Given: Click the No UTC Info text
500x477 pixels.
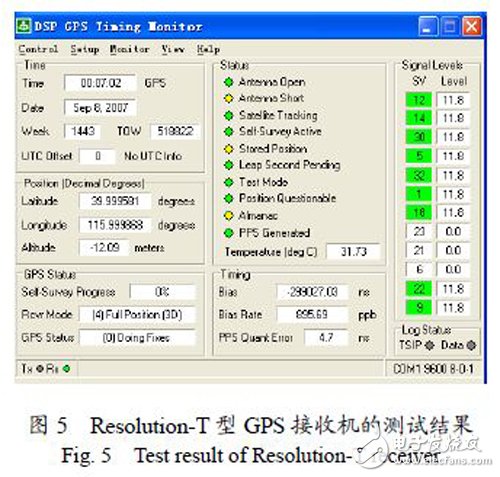Looking at the screenshot, I should pyautogui.click(x=153, y=156).
